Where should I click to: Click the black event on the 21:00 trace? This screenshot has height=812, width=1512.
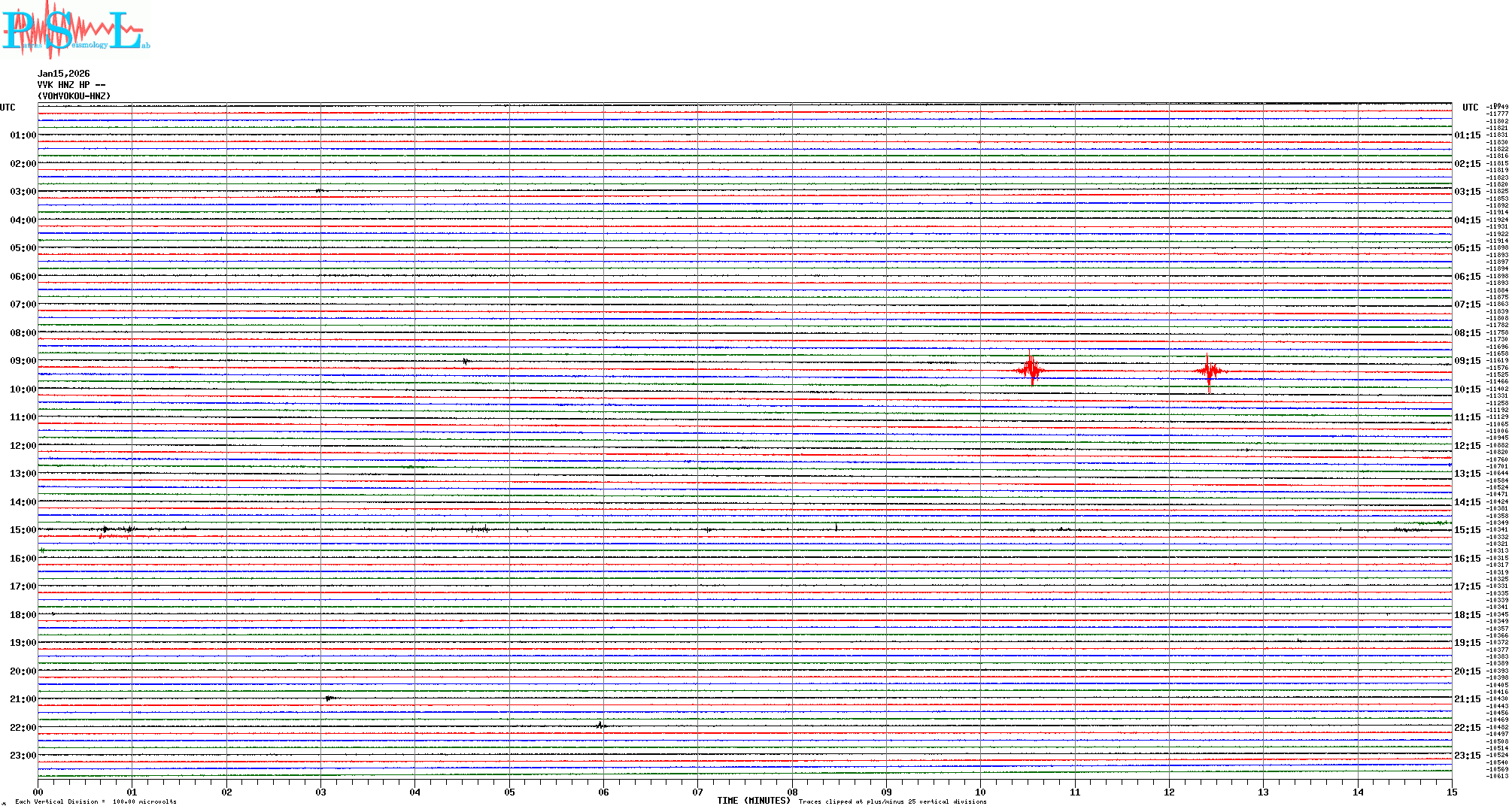[329, 698]
